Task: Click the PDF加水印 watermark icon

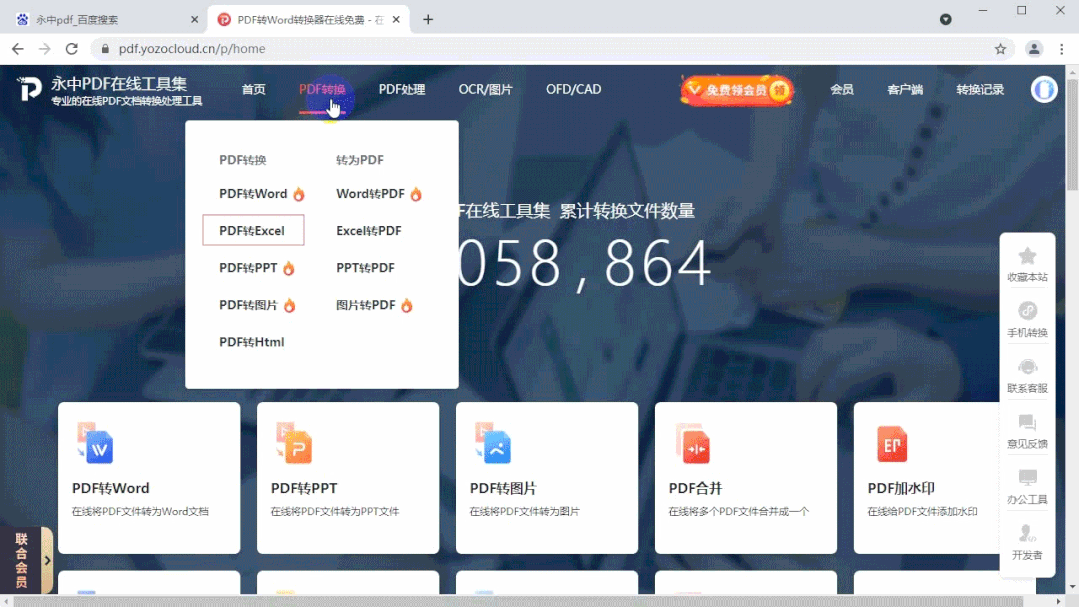Action: (x=892, y=446)
